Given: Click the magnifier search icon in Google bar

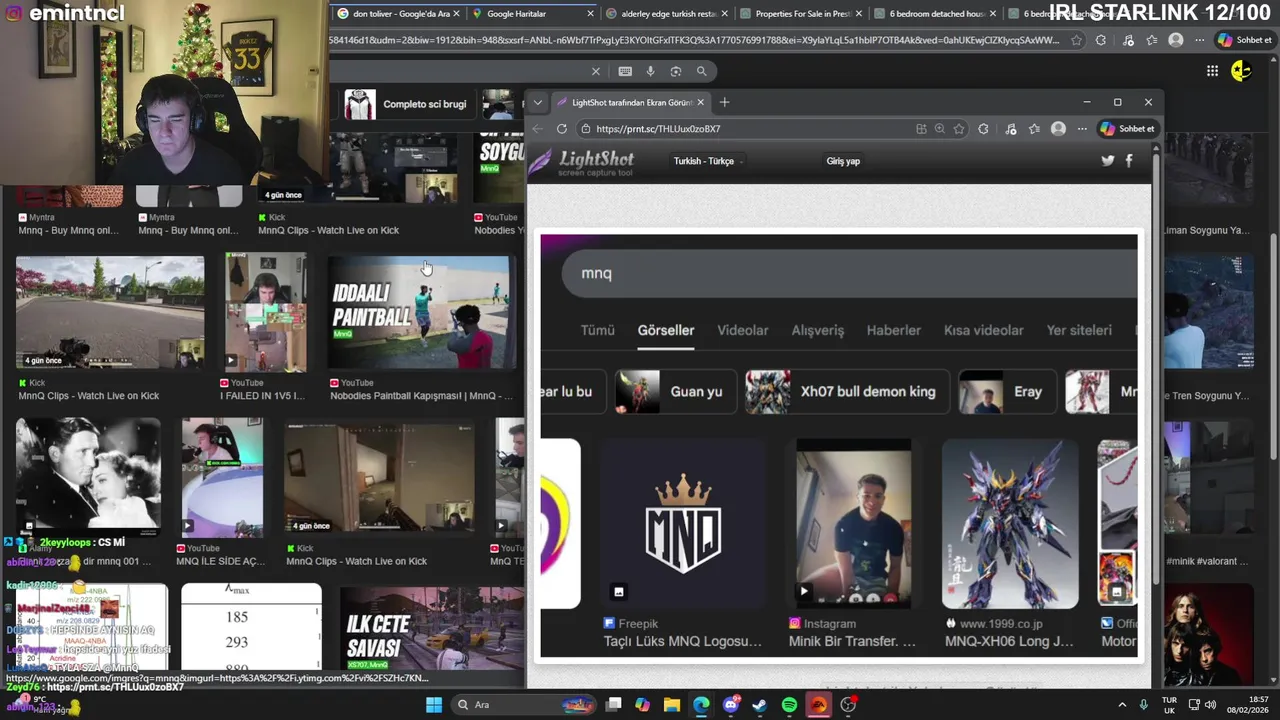Looking at the screenshot, I should [x=702, y=71].
